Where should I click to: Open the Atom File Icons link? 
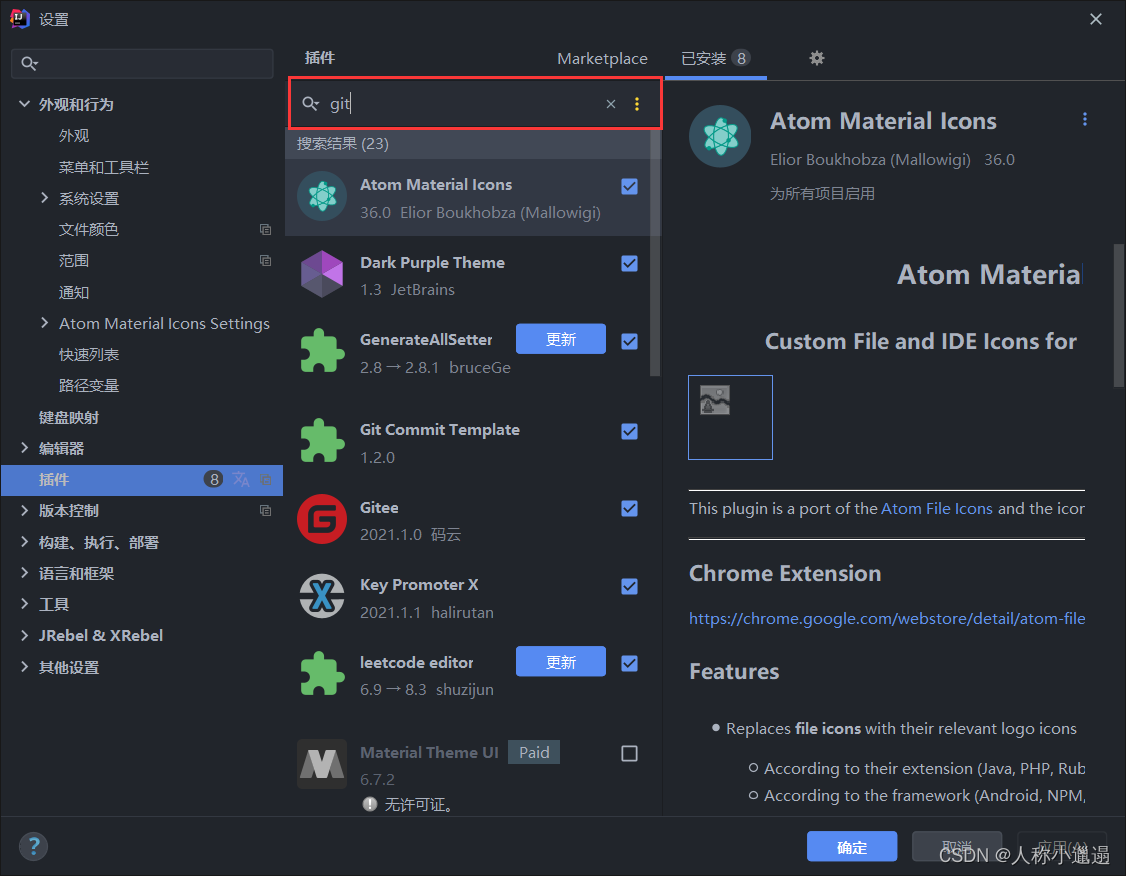pyautogui.click(x=936, y=508)
